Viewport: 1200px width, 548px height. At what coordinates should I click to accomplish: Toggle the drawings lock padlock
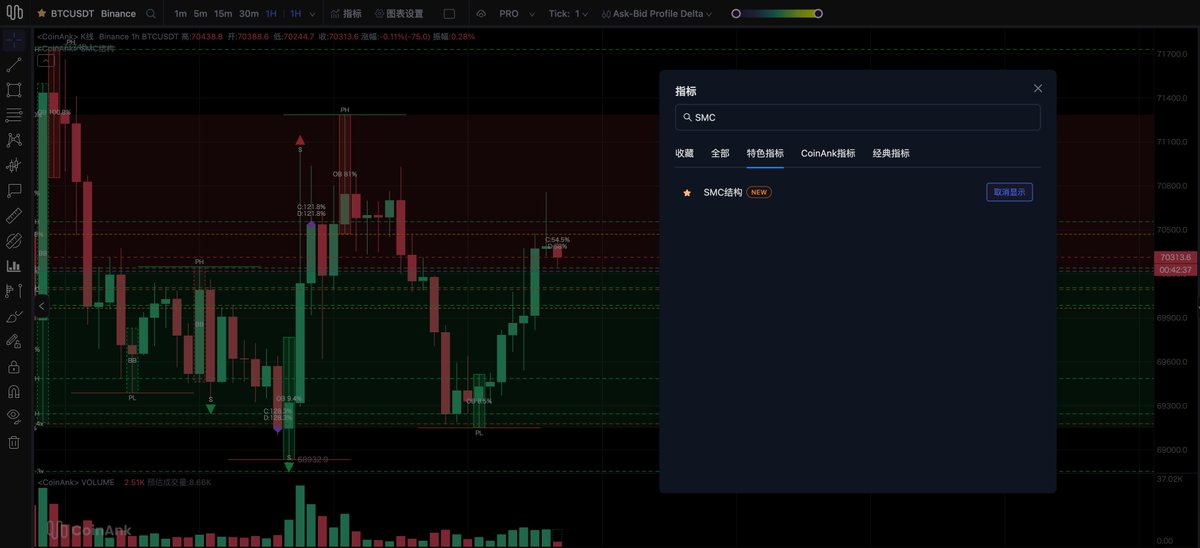coord(14,367)
